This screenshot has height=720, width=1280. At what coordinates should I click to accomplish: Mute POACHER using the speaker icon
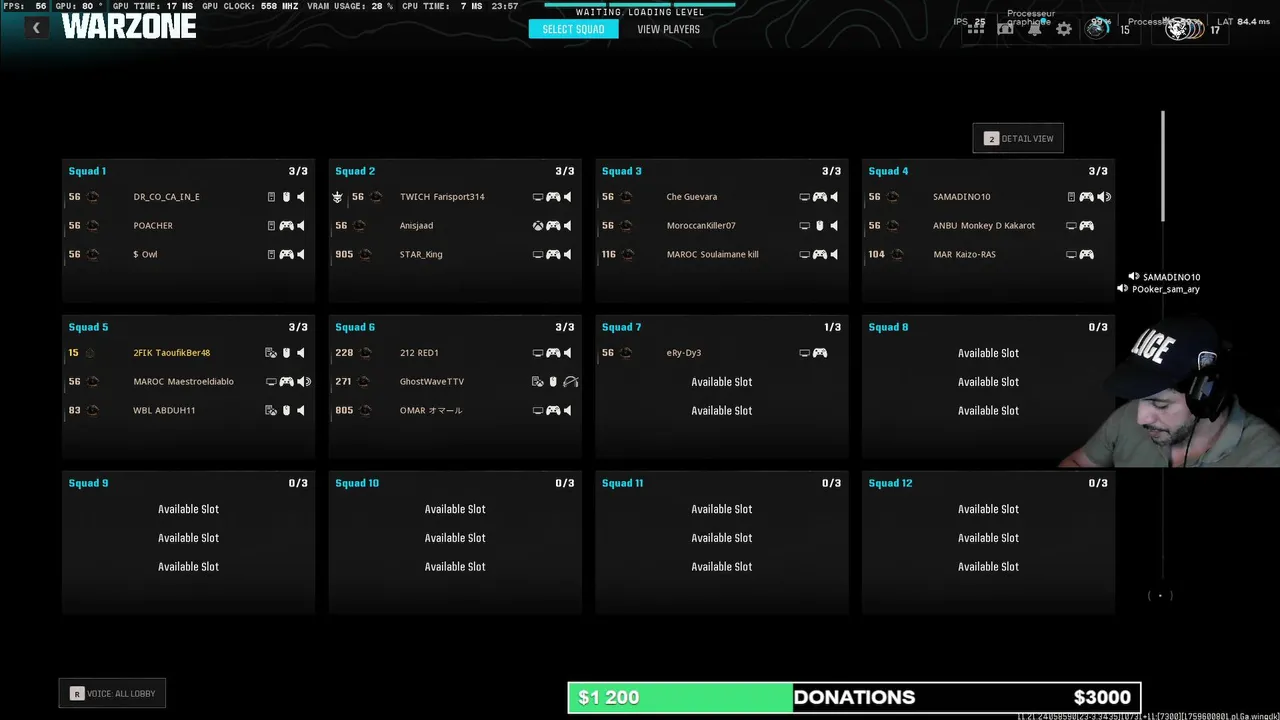[x=301, y=226]
